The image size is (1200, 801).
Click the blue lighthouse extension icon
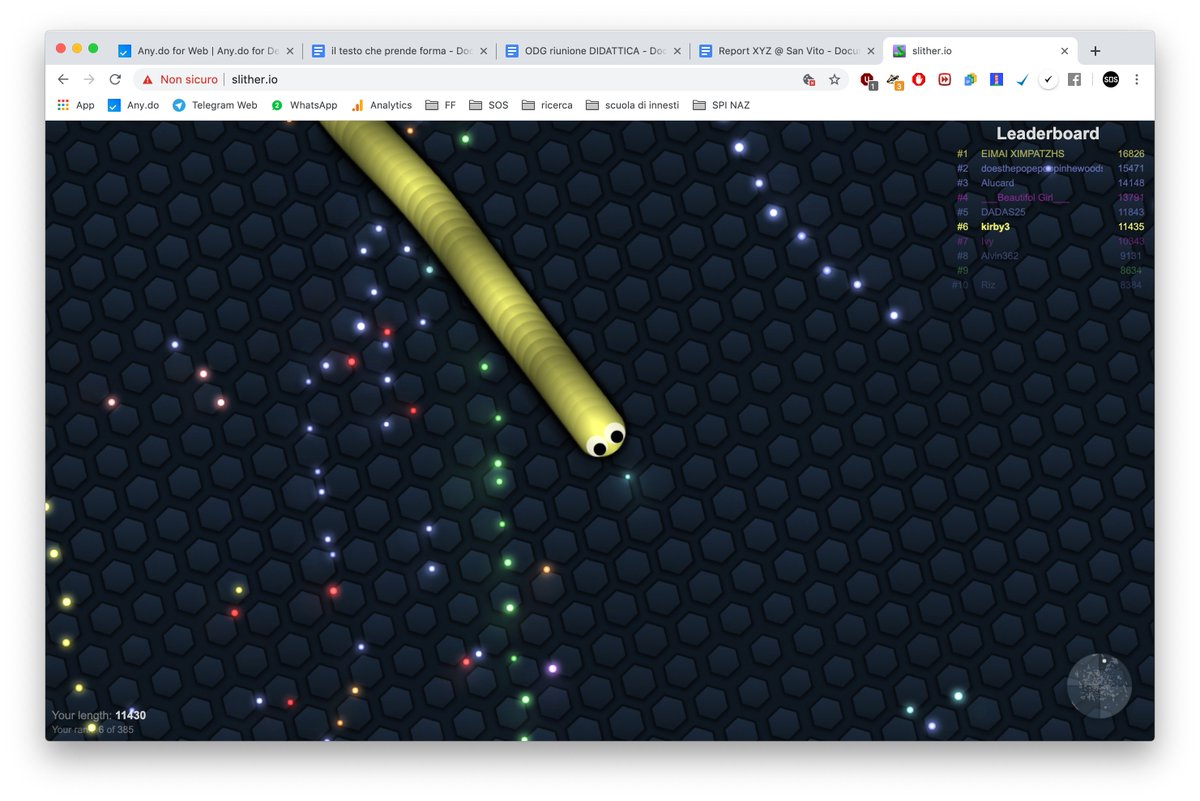coord(996,79)
